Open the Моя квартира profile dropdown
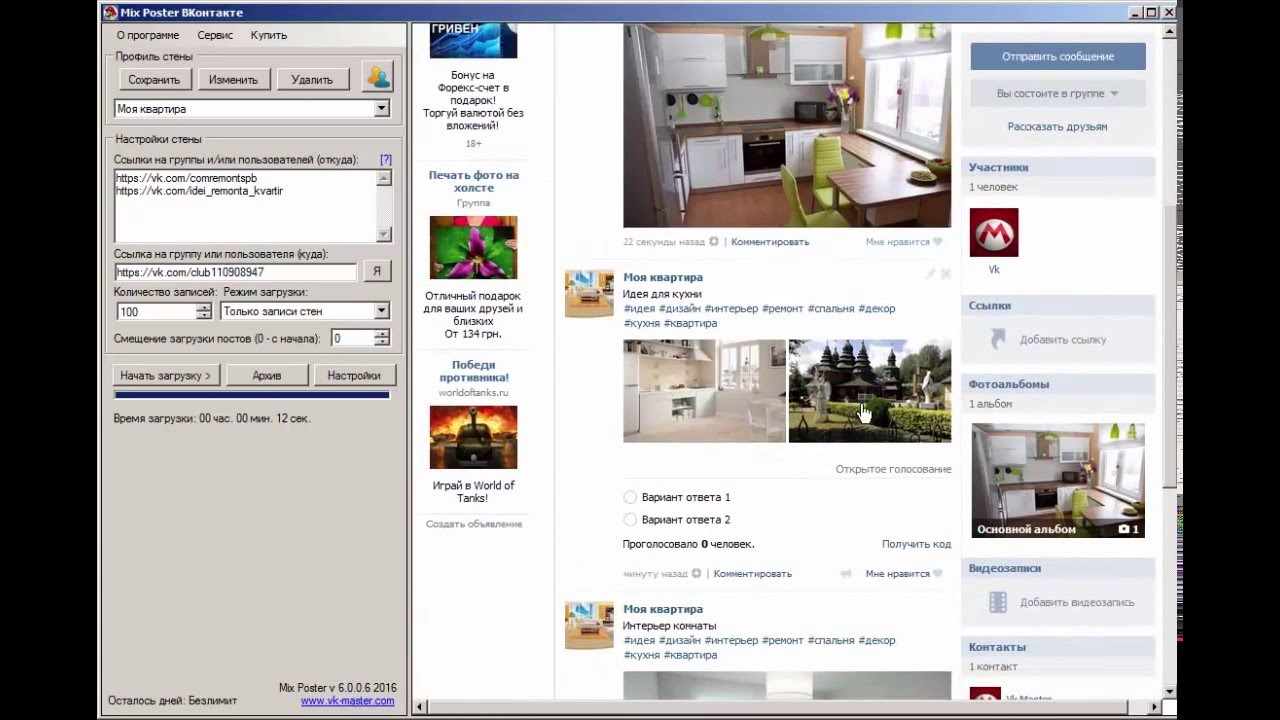 pyautogui.click(x=381, y=109)
